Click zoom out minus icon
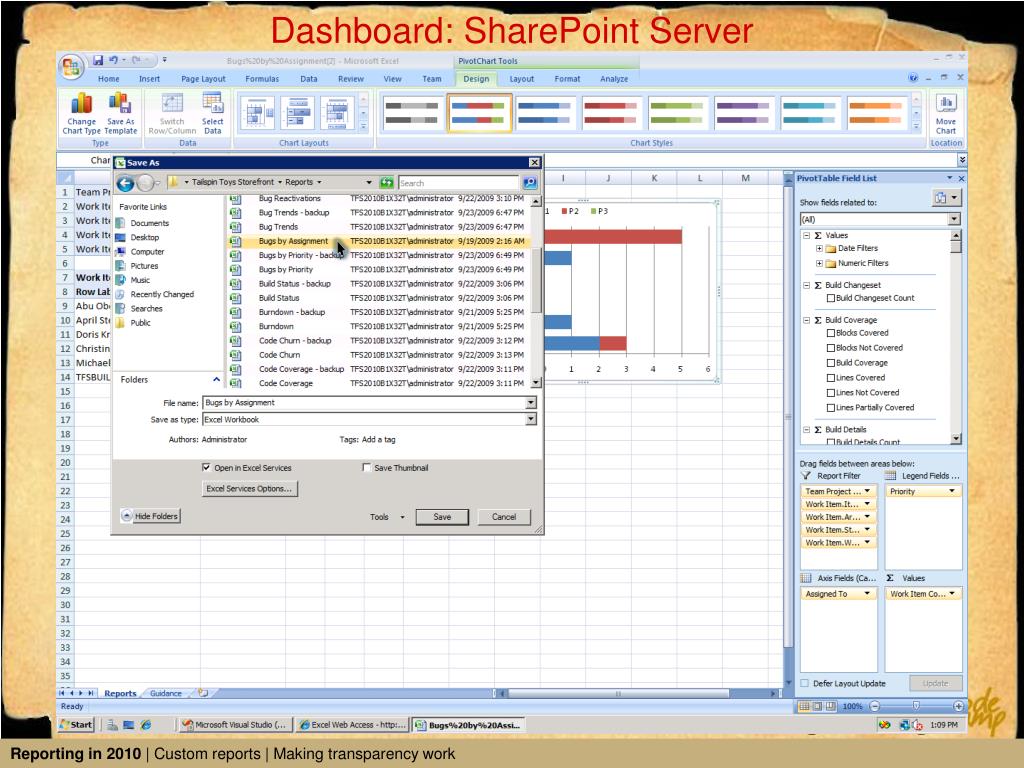Viewport: 1024px width, 768px height. pyautogui.click(x=875, y=706)
